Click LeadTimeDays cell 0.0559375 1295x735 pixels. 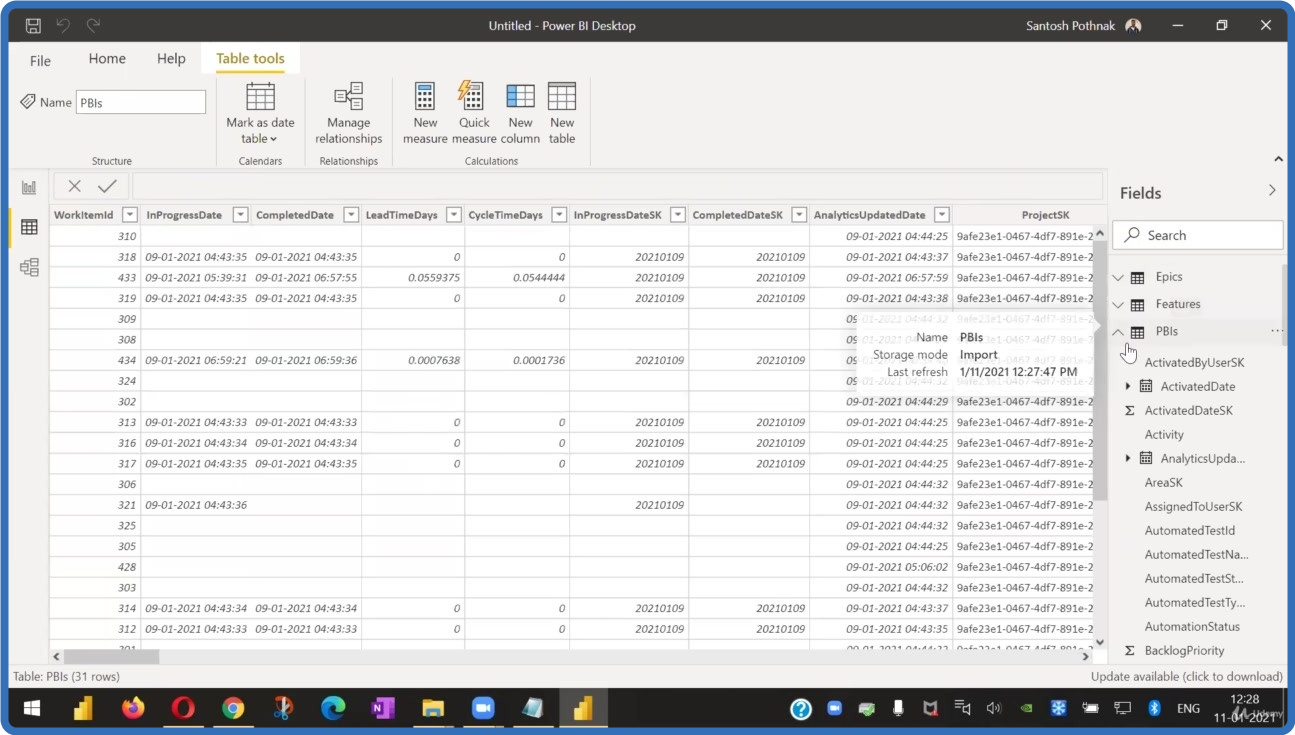(x=412, y=278)
